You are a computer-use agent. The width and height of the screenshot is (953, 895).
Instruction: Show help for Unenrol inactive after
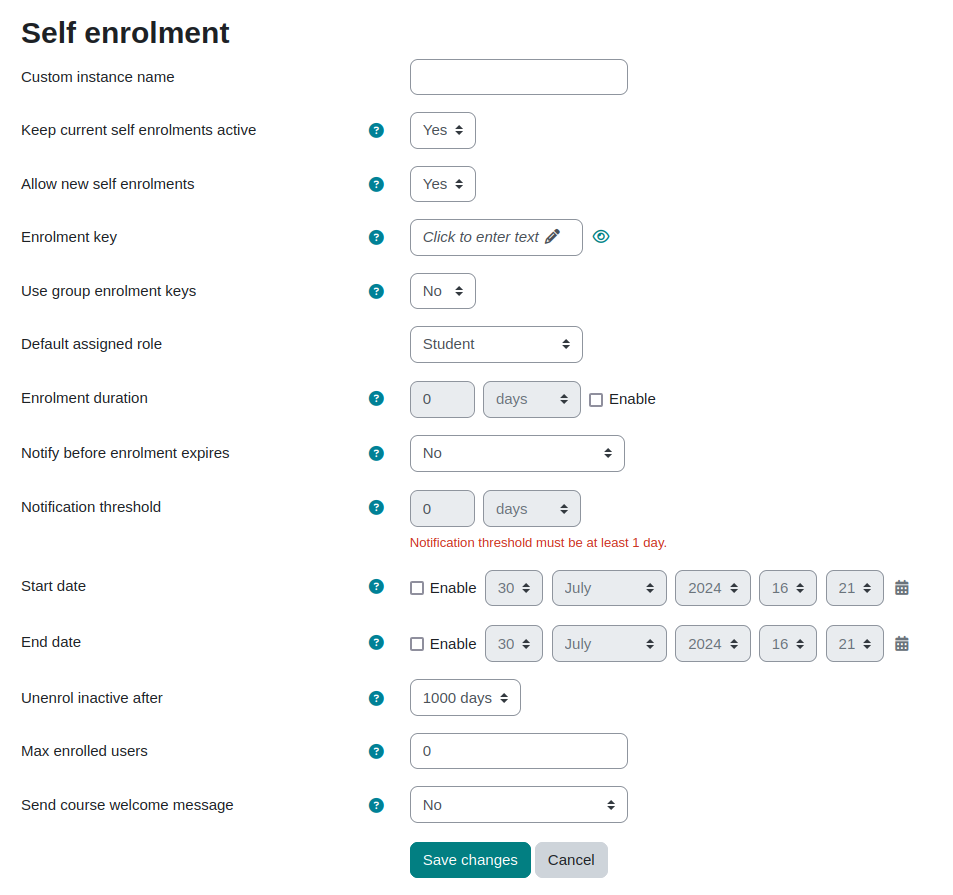(376, 699)
